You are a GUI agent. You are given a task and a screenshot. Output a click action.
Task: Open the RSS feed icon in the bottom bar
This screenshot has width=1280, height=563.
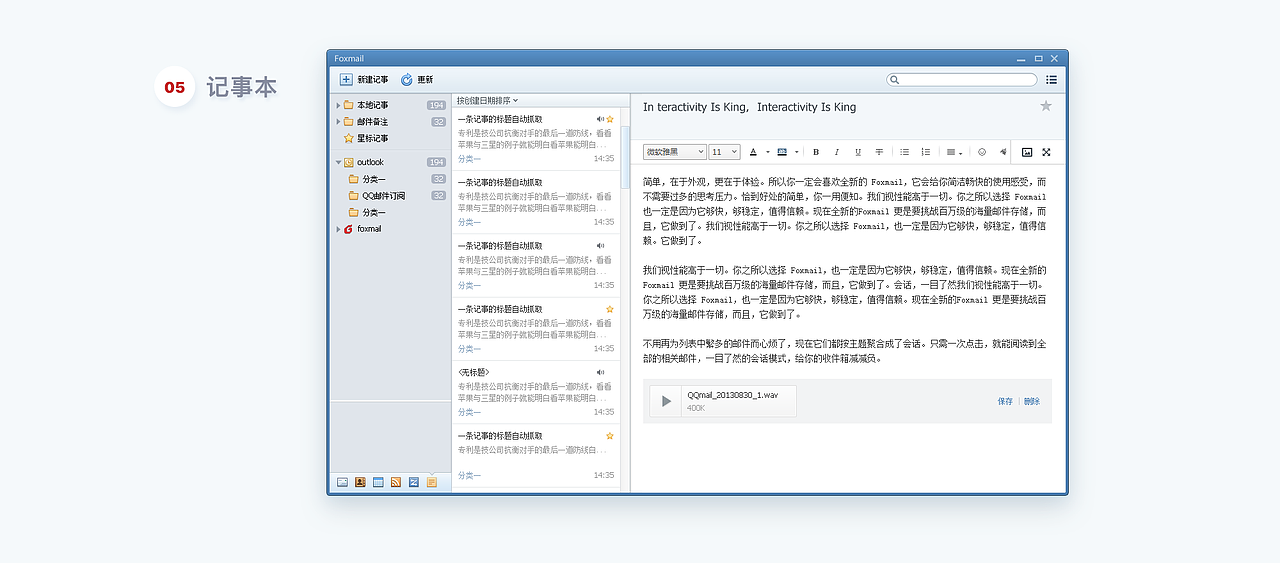tap(396, 482)
